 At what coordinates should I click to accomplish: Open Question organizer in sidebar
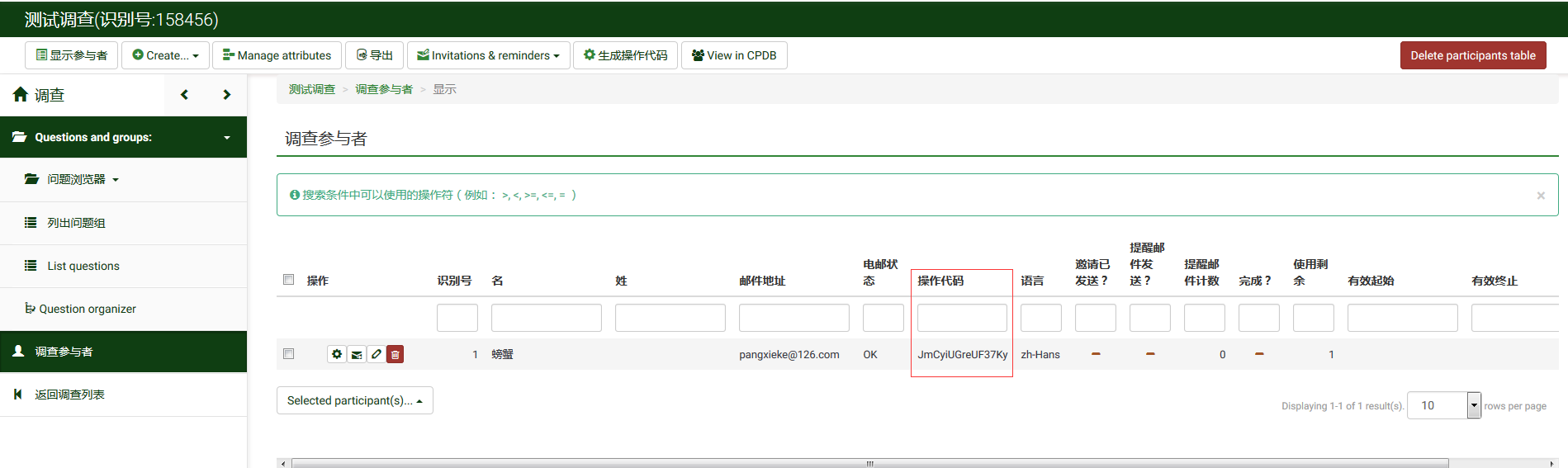pos(88,309)
